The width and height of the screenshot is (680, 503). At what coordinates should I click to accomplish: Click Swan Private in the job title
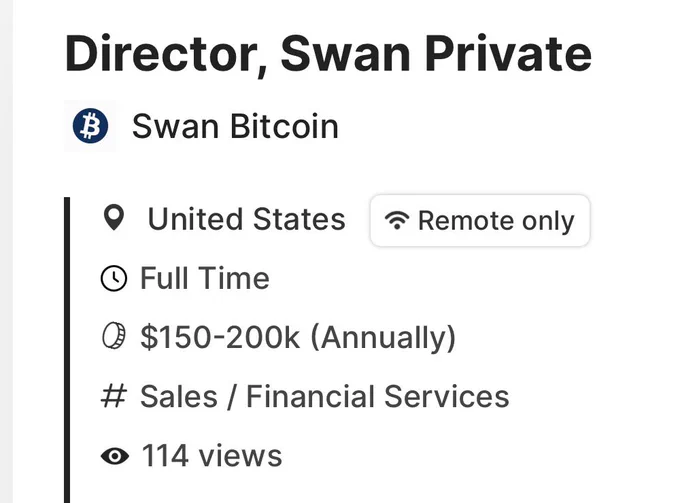click(436, 55)
